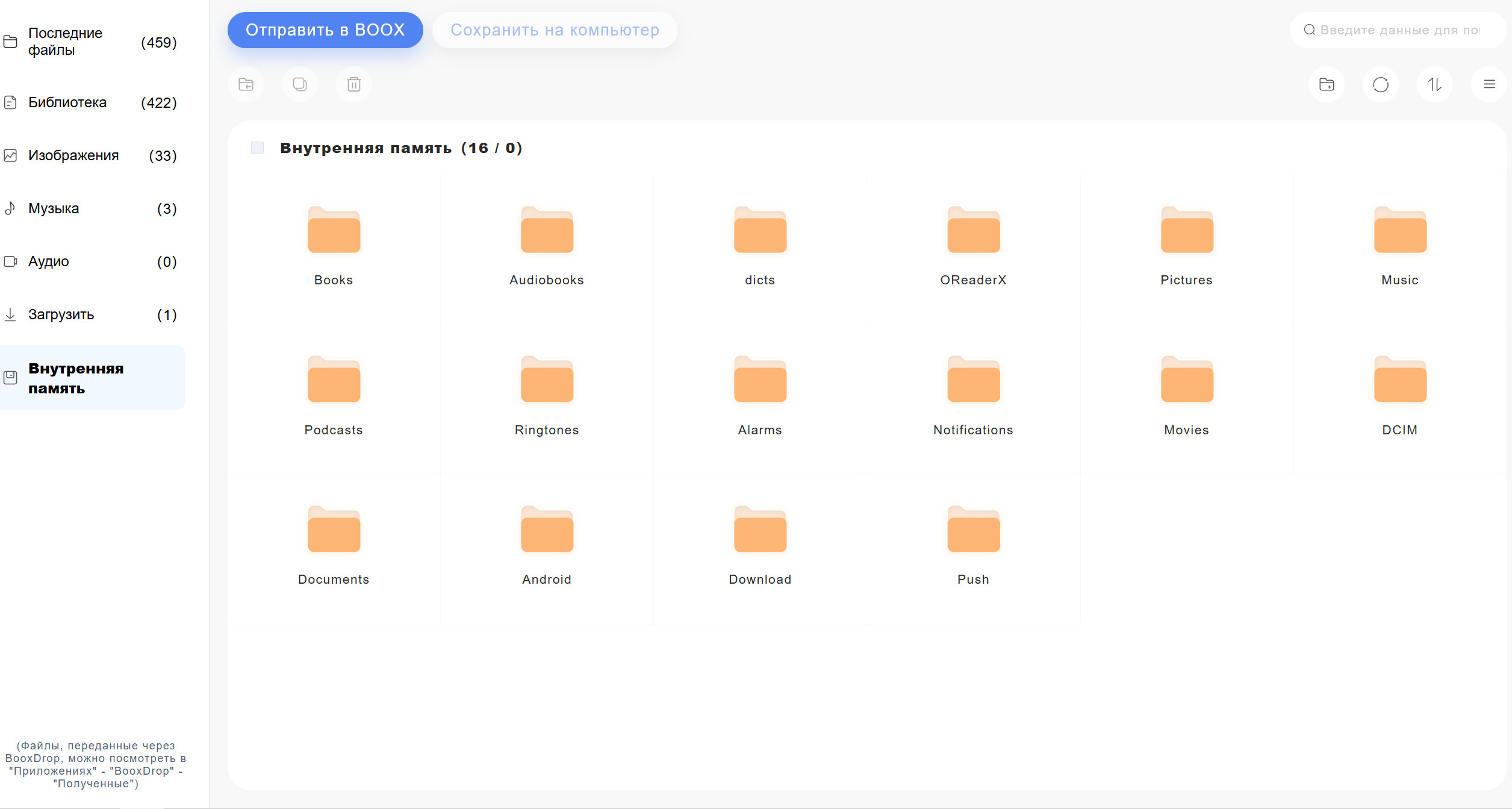Click the trash delete icon
Image resolution: width=1512 pixels, height=809 pixels.
point(354,84)
